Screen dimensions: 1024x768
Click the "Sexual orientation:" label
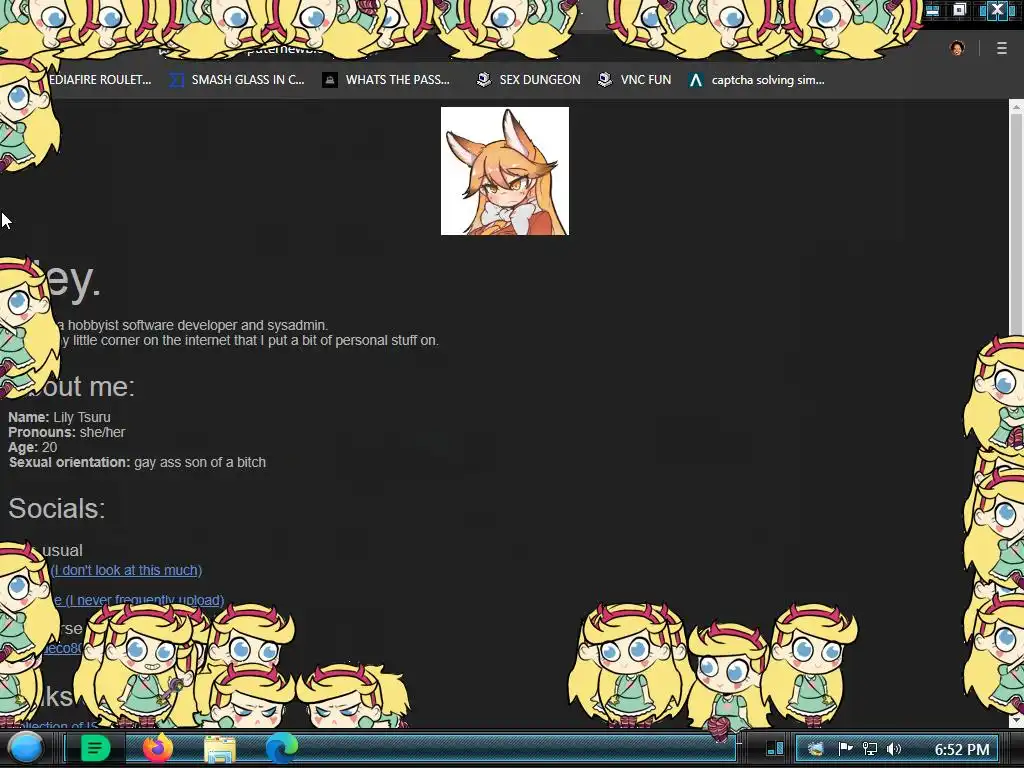tap(69, 462)
